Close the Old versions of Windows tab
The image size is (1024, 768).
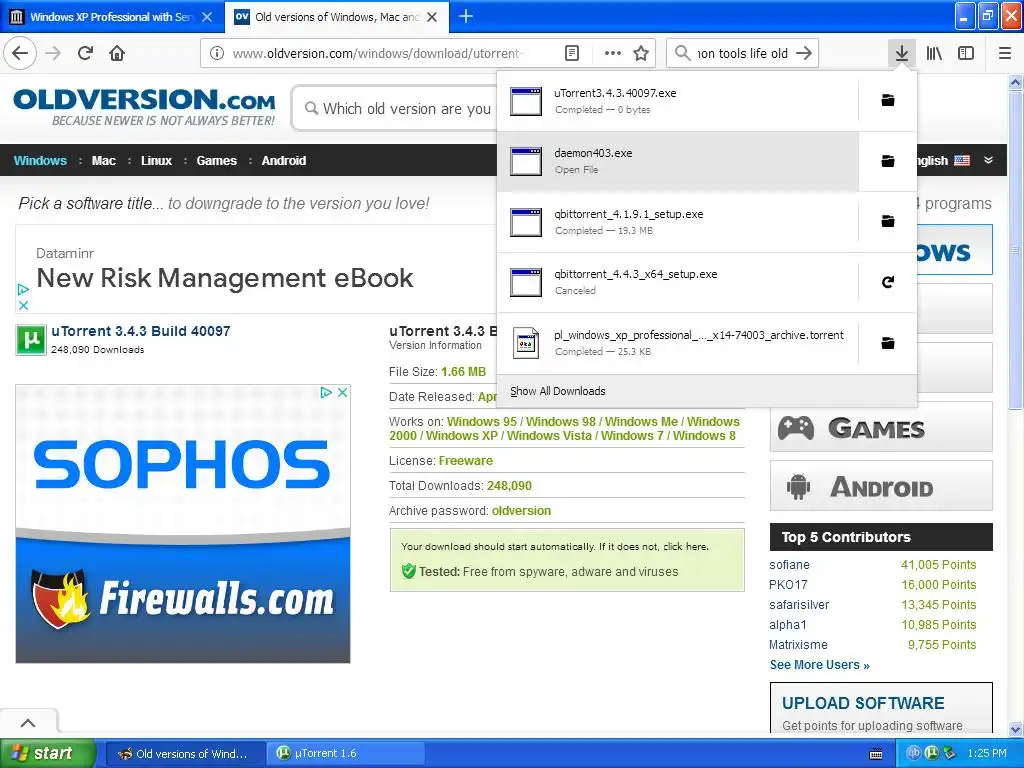click(432, 17)
